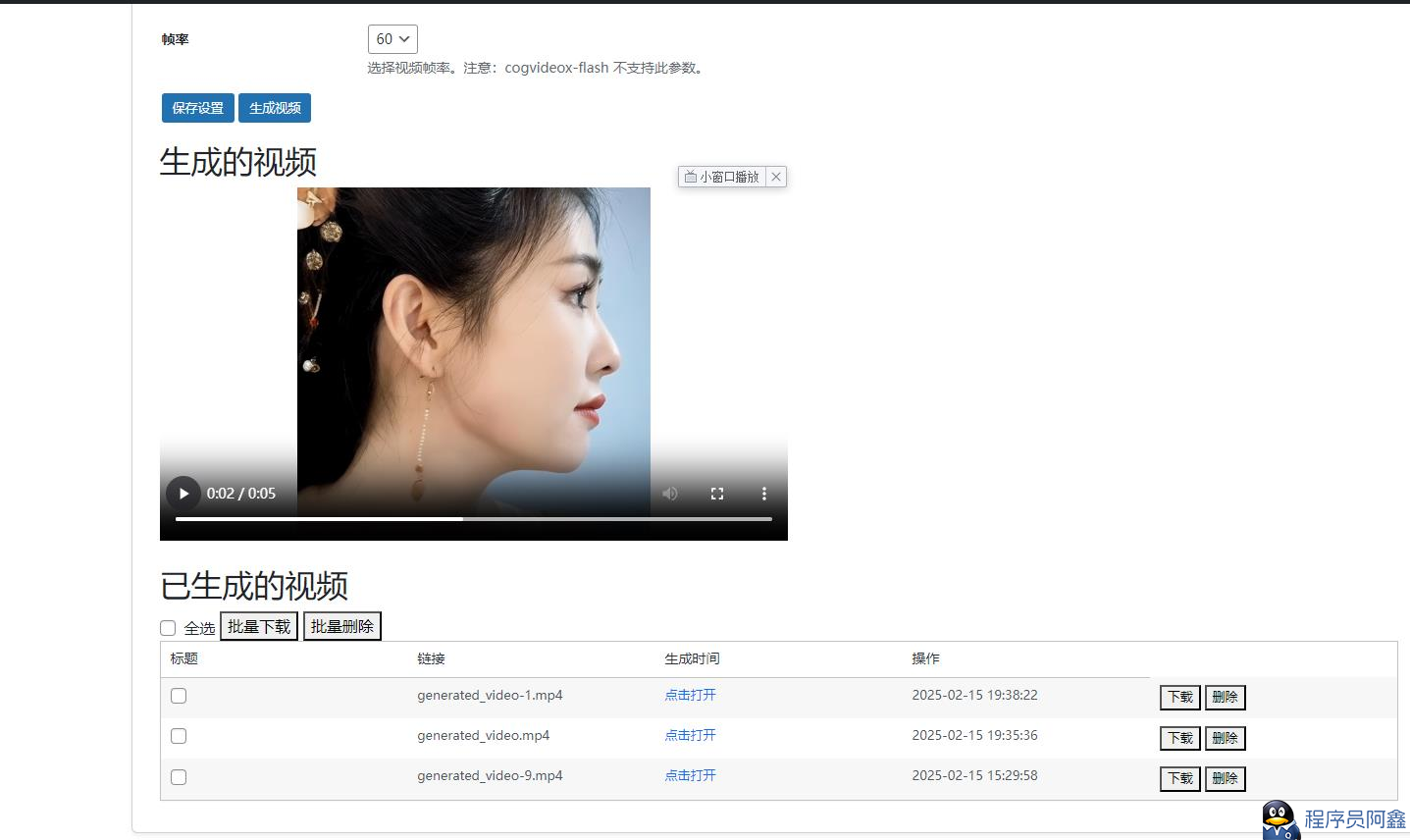Click the 保存设置 button
Viewport: 1410px width, 840px height.
(198, 108)
